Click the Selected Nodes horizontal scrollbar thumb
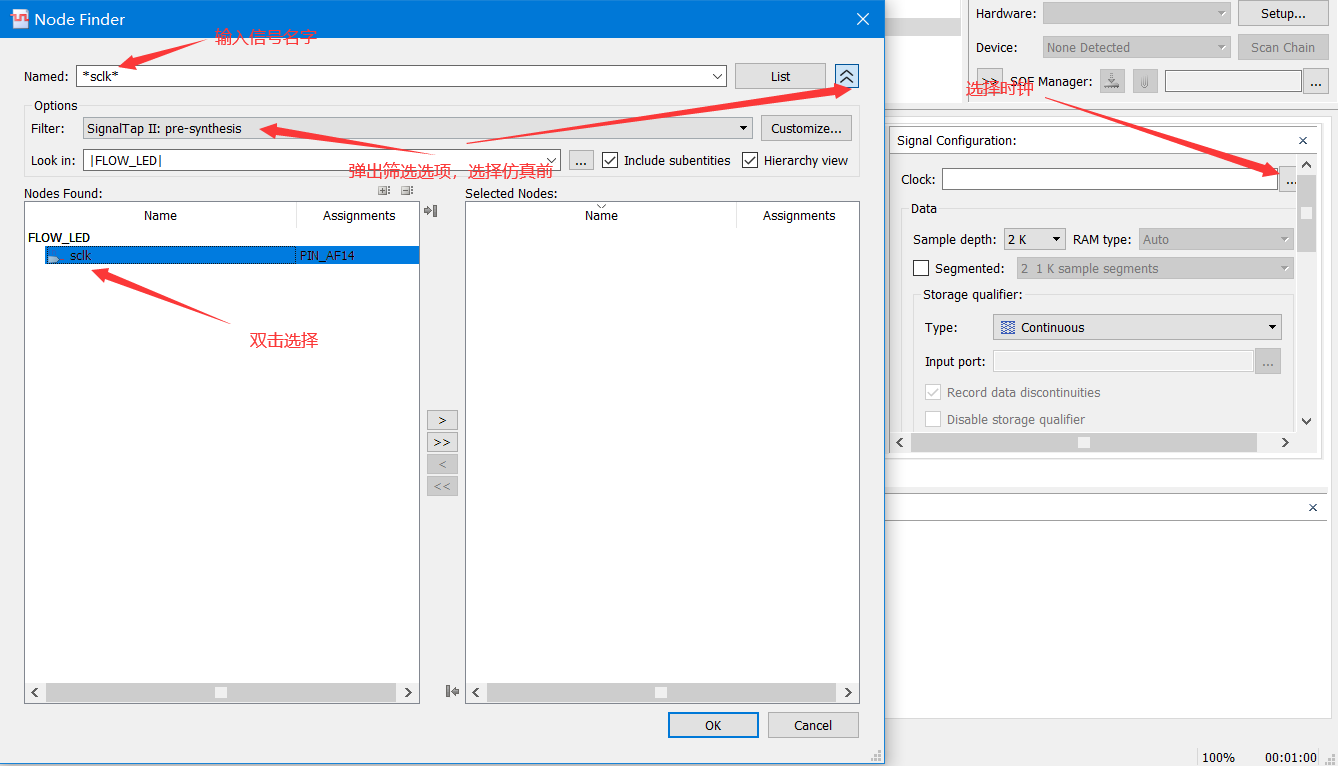This screenshot has height=766, width=1338. click(661, 692)
